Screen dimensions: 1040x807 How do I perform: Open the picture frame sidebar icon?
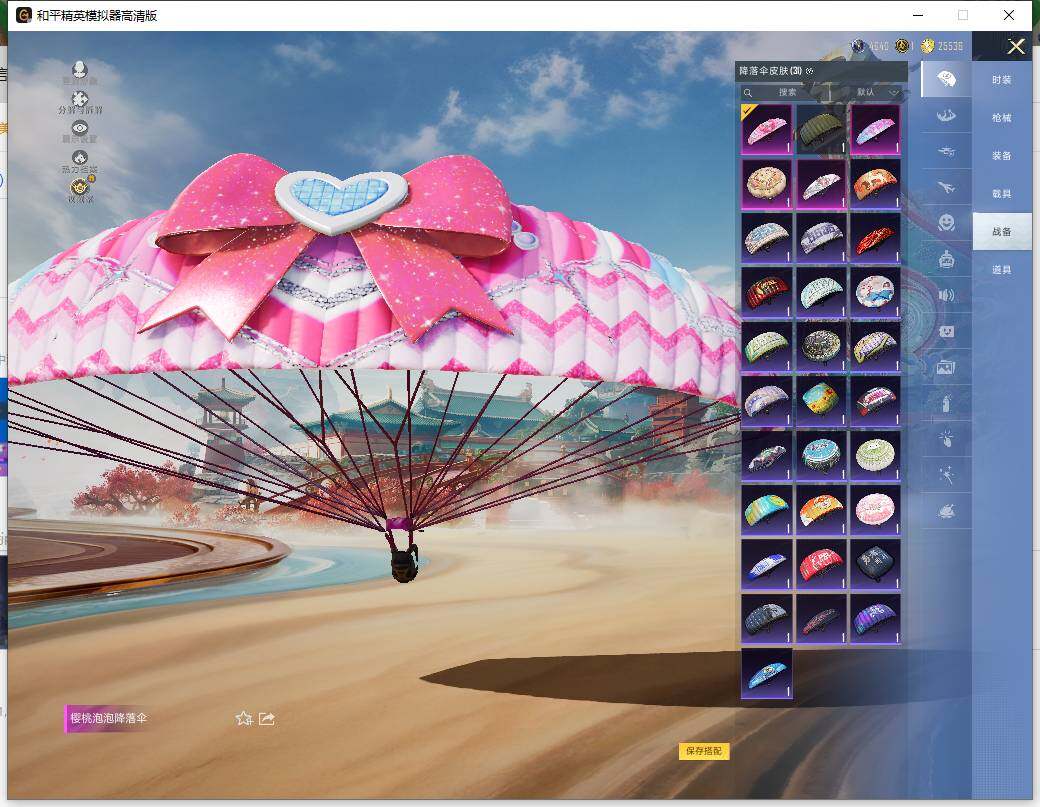pos(946,367)
